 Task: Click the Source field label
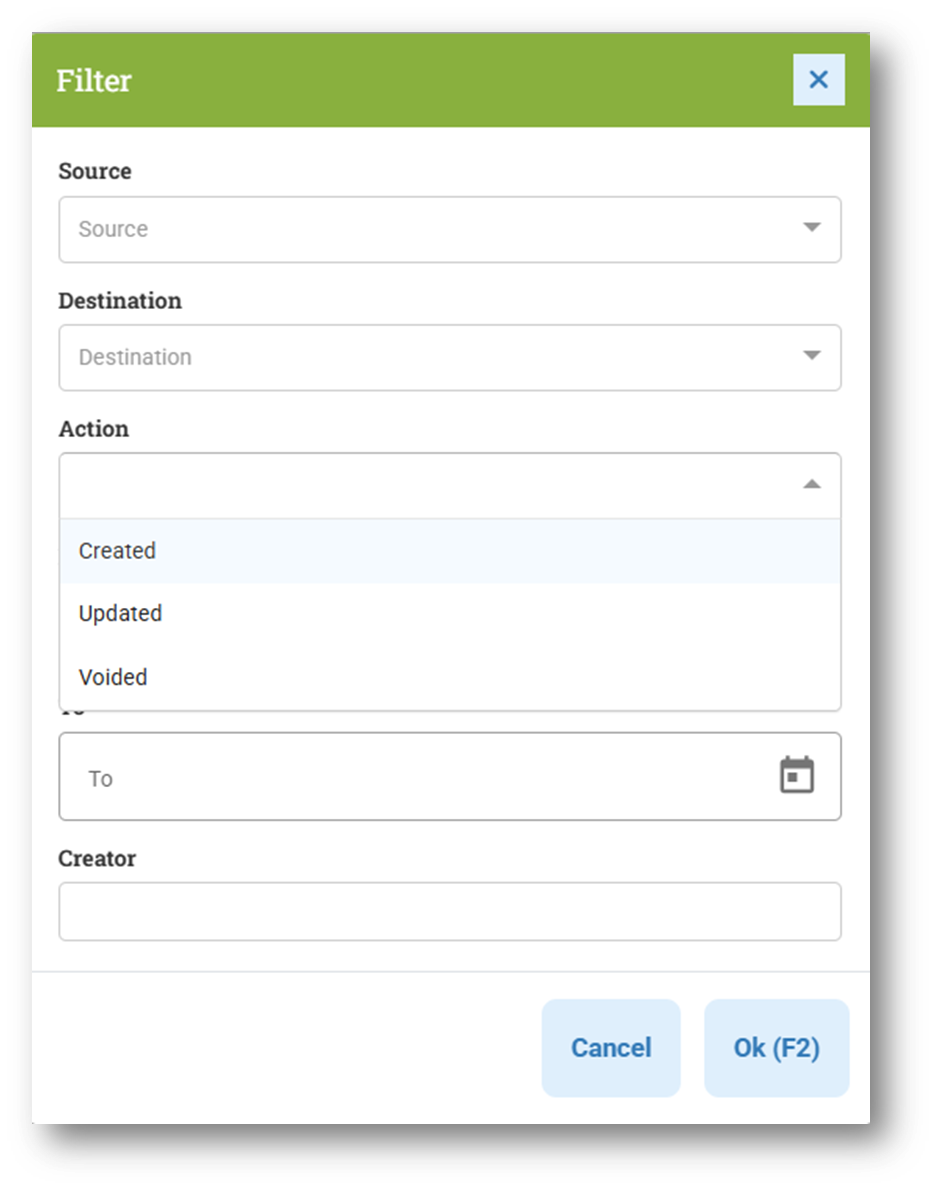tap(95, 171)
